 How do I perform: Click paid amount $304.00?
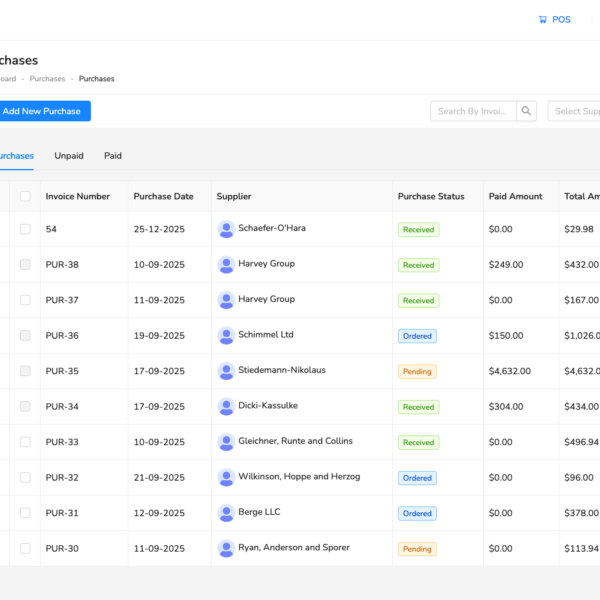(x=506, y=407)
